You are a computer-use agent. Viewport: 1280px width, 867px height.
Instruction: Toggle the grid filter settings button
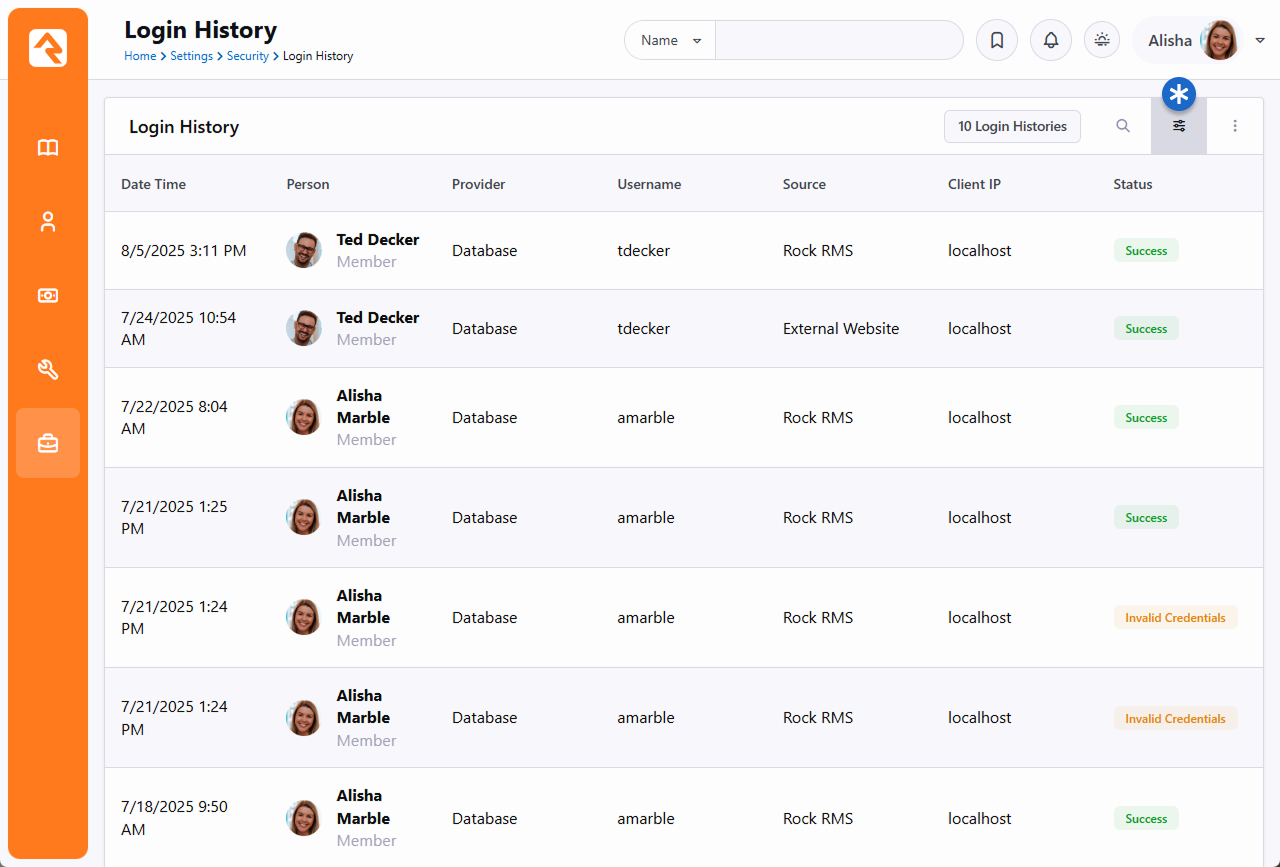click(1179, 126)
